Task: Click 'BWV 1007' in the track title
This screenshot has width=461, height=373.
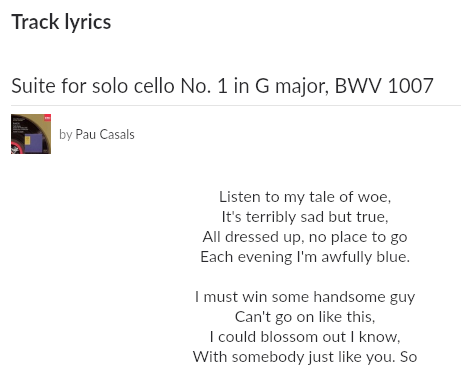Action: coord(384,86)
